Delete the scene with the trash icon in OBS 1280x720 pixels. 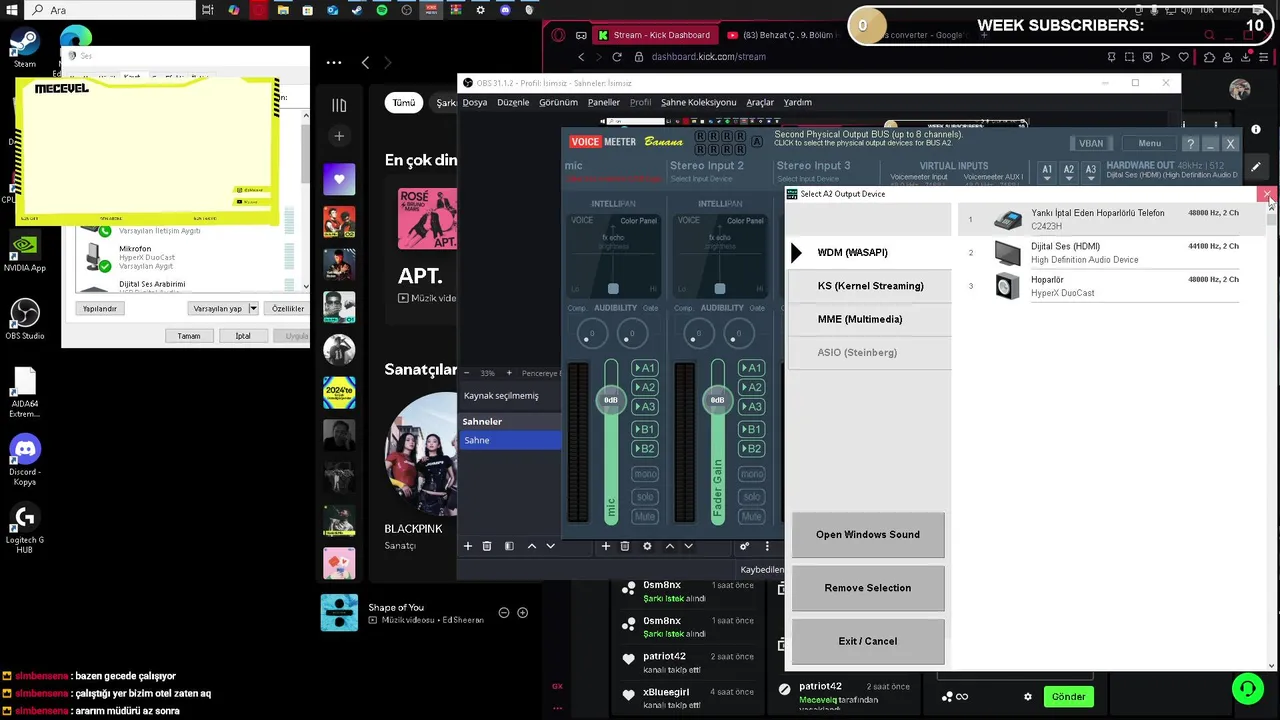[x=487, y=546]
